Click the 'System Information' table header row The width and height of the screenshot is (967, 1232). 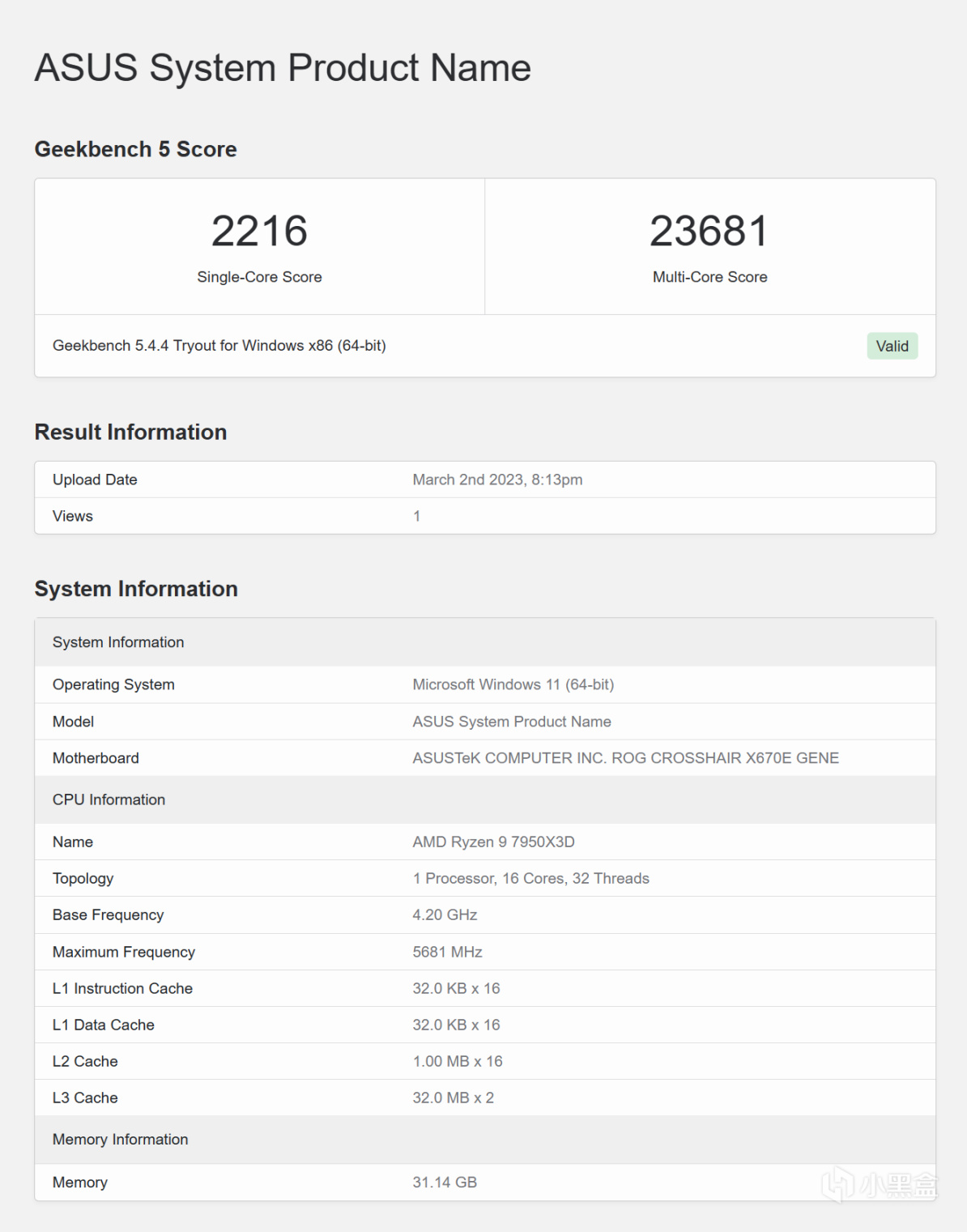(485, 642)
